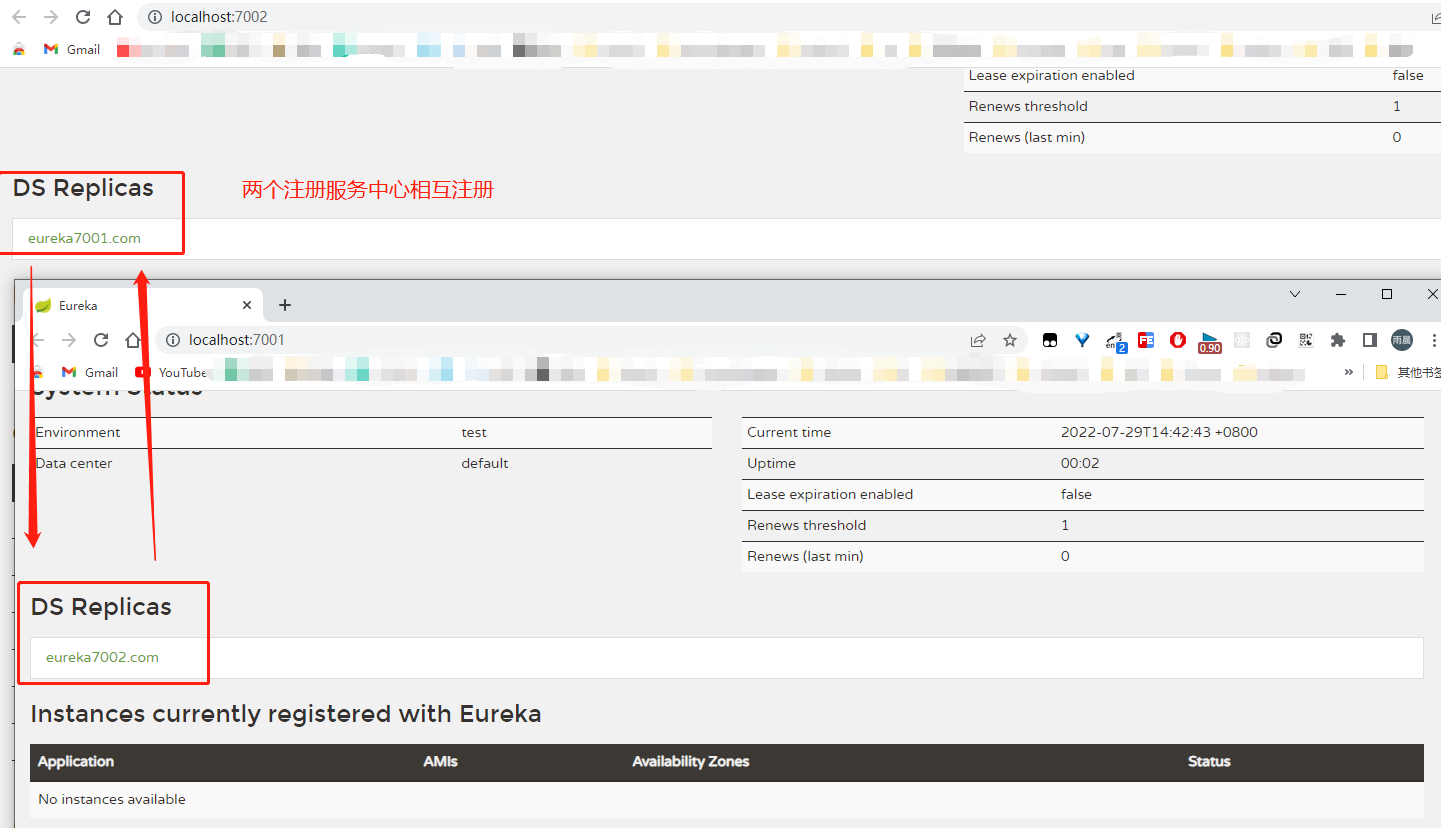Click the QR code extension icon

1306,340
